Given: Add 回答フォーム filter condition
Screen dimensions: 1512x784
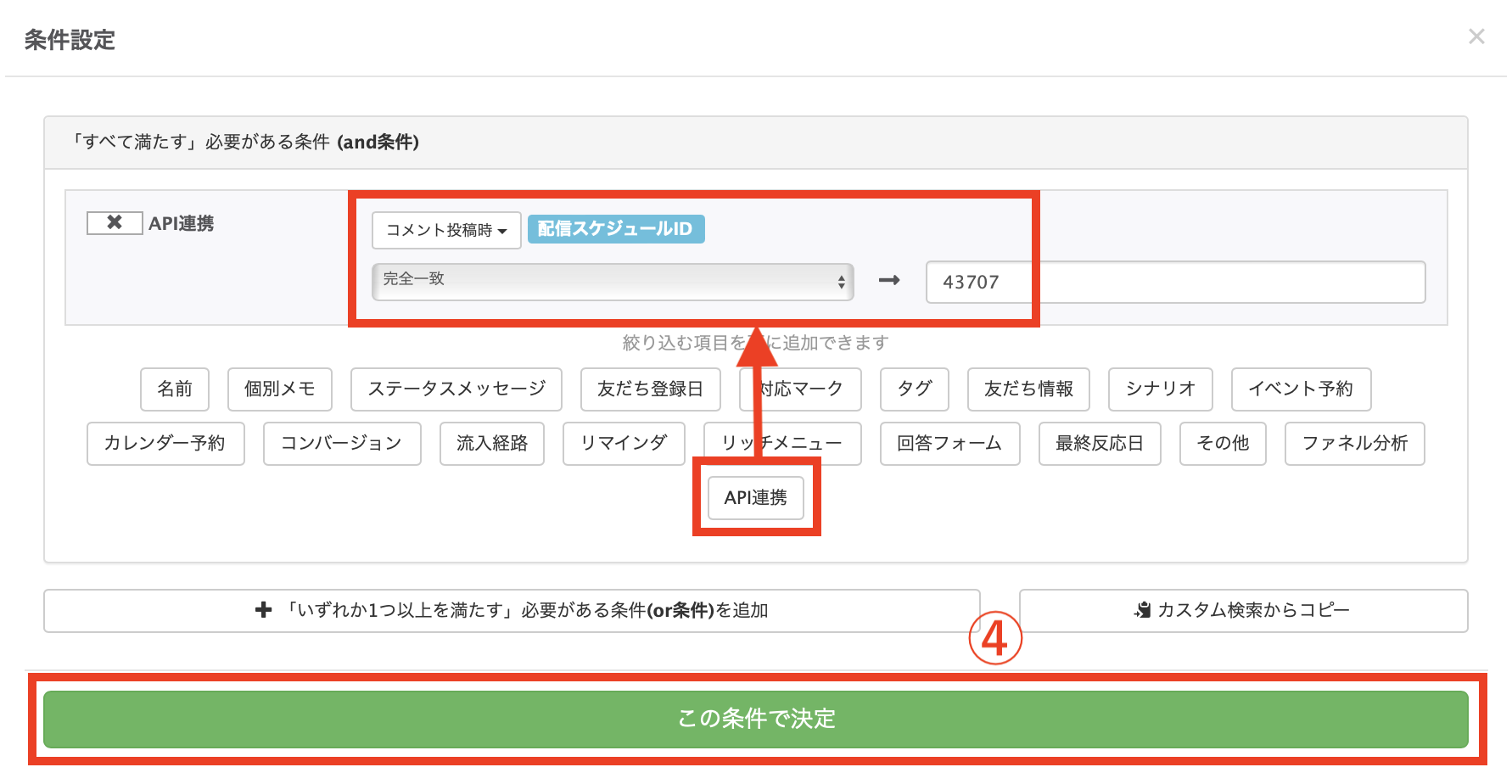Looking at the screenshot, I should pos(950,443).
